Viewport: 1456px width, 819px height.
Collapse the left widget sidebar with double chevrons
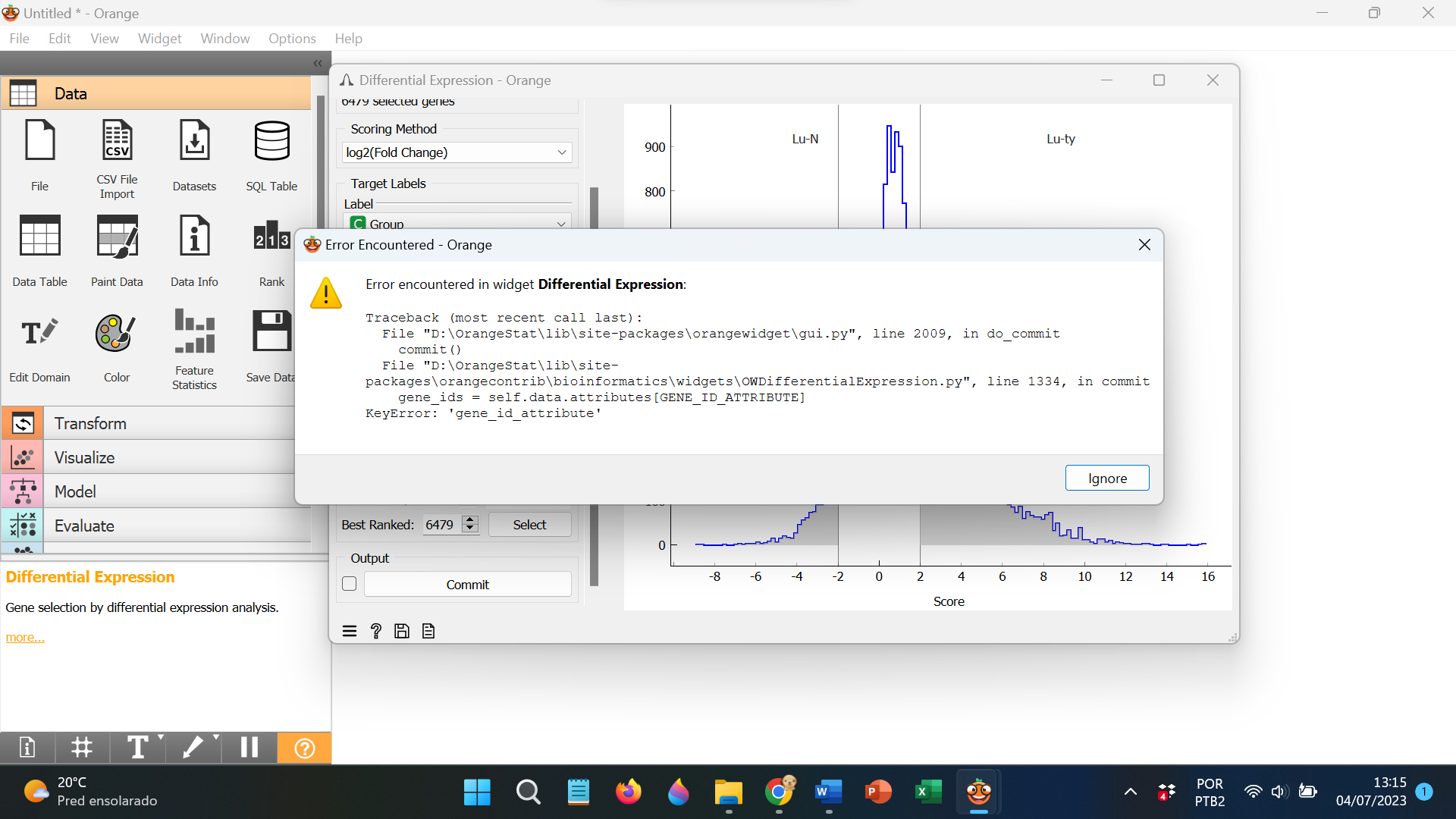pos(318,64)
